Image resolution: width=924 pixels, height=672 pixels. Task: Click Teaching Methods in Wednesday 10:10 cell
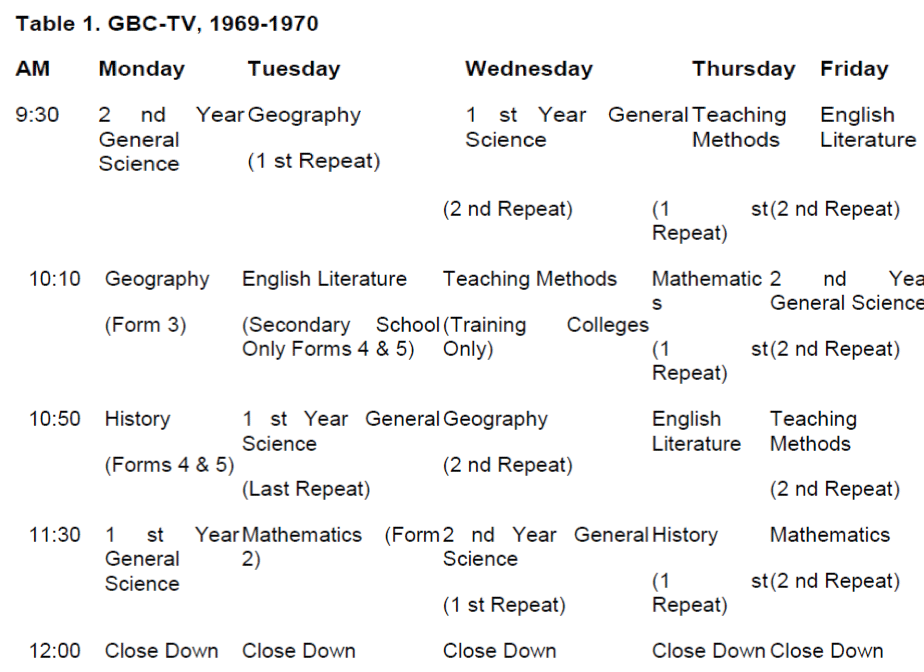point(530,279)
